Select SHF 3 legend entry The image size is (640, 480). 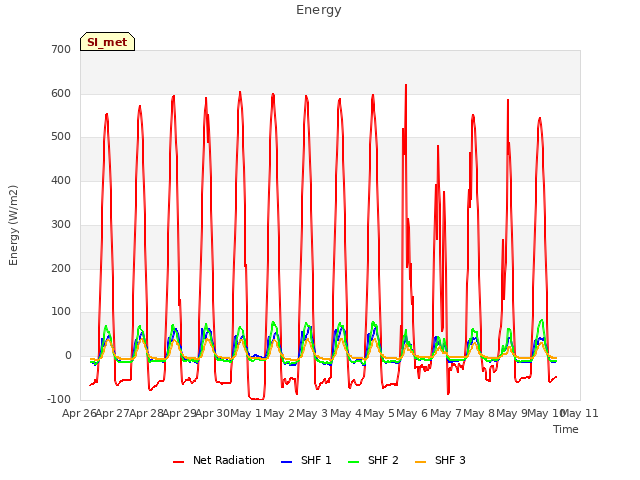pos(440,460)
